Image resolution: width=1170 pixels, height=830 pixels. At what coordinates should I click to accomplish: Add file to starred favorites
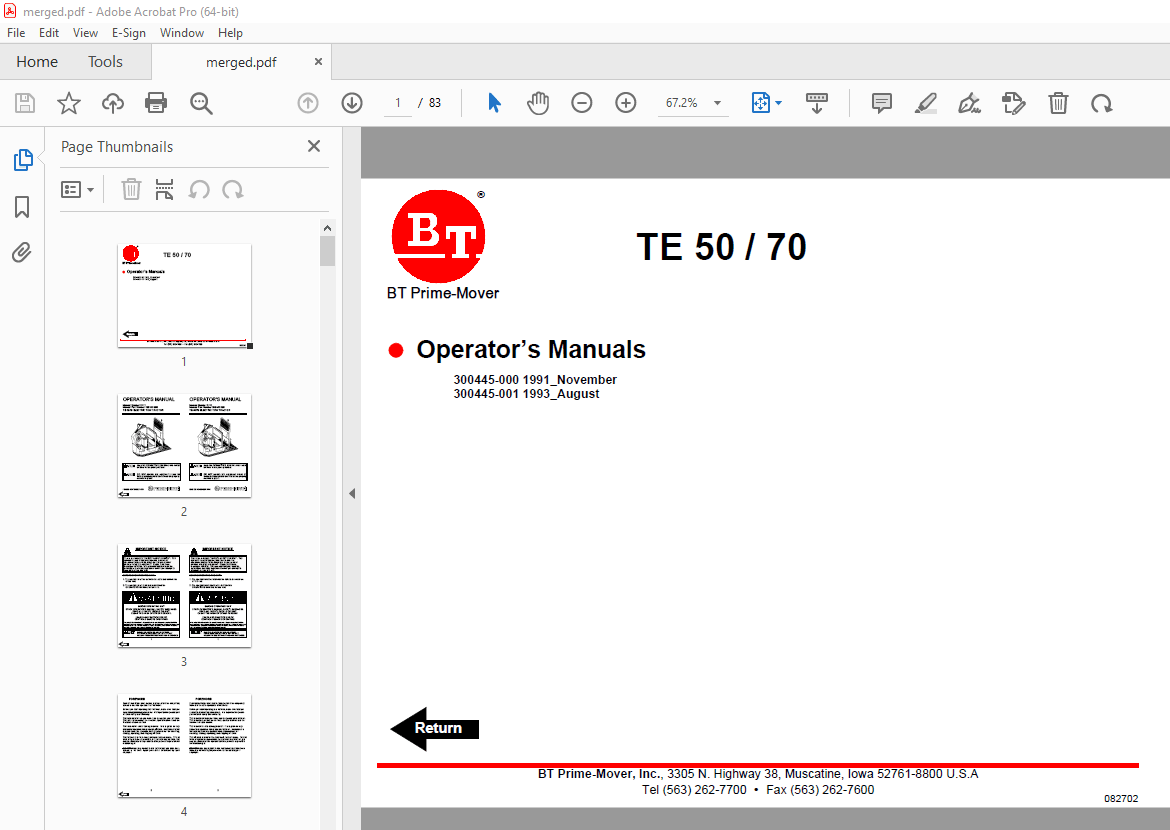[69, 103]
